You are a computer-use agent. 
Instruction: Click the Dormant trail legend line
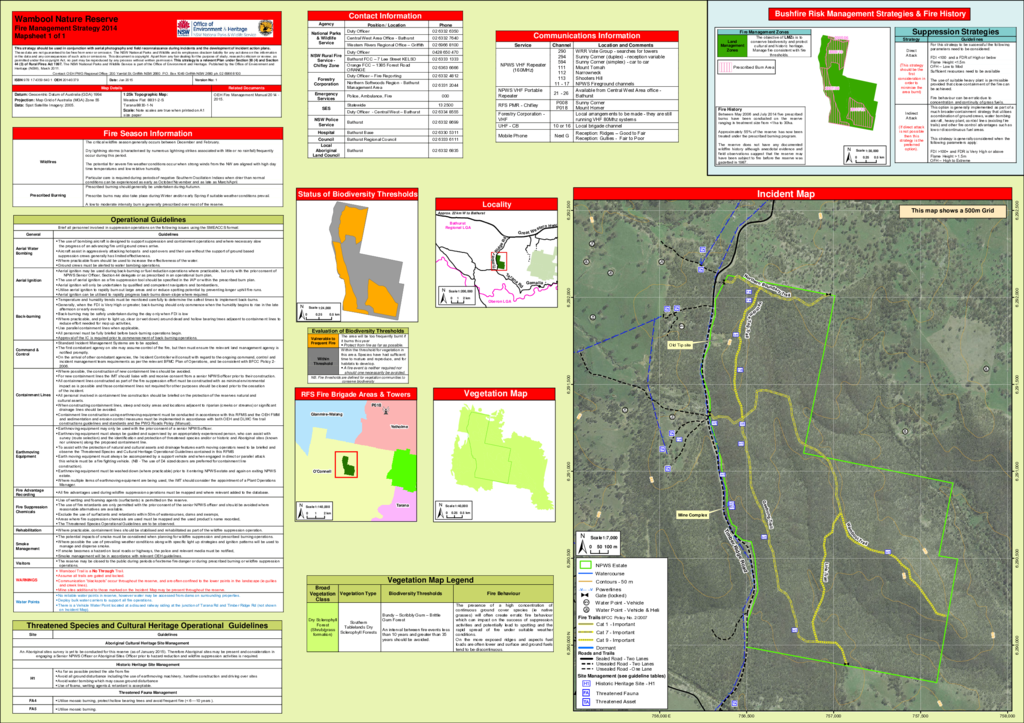pyautogui.click(x=585, y=648)
